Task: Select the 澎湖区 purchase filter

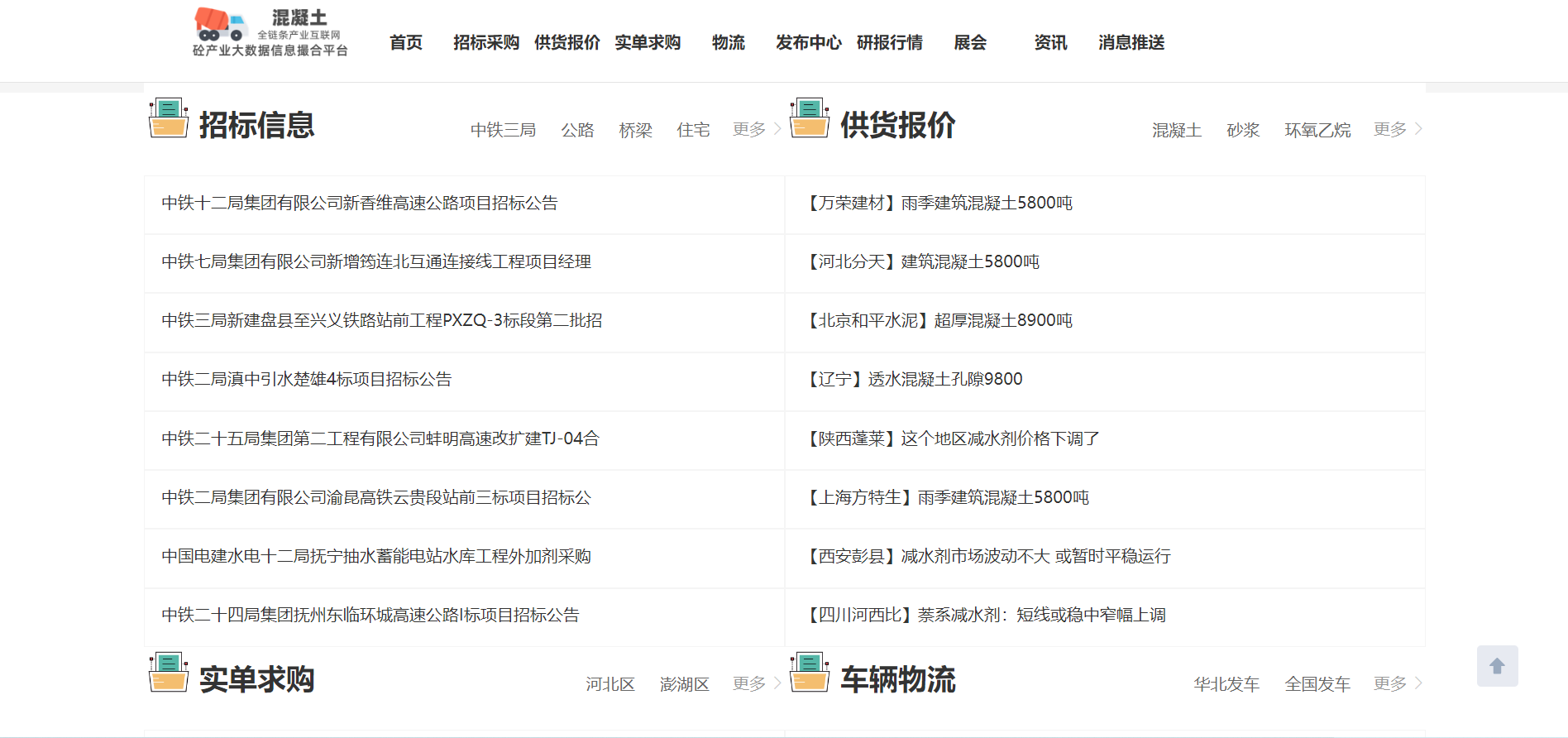Action: tap(685, 684)
